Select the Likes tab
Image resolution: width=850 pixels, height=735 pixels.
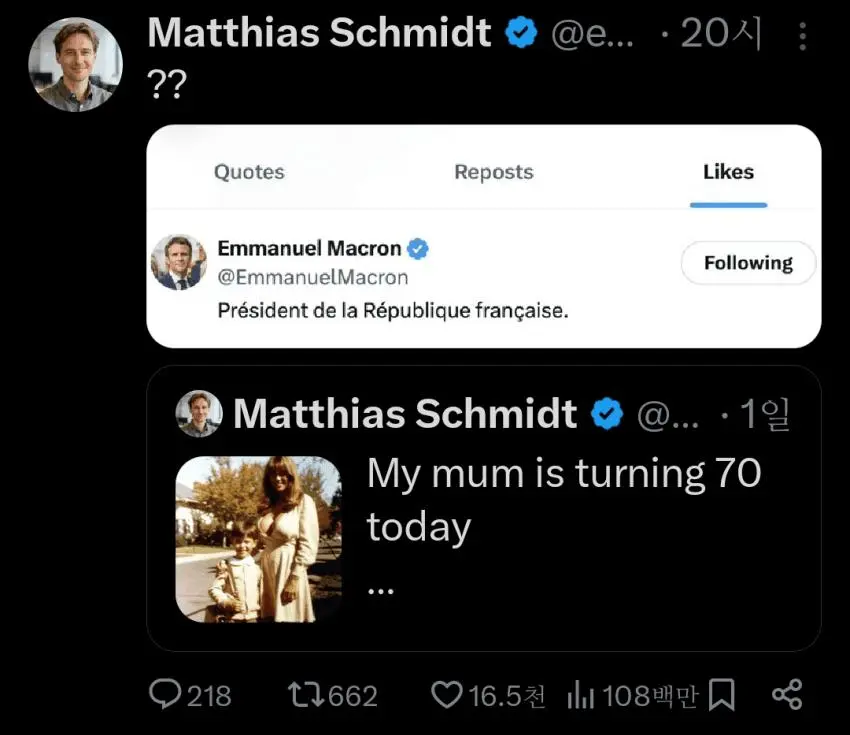coord(728,172)
